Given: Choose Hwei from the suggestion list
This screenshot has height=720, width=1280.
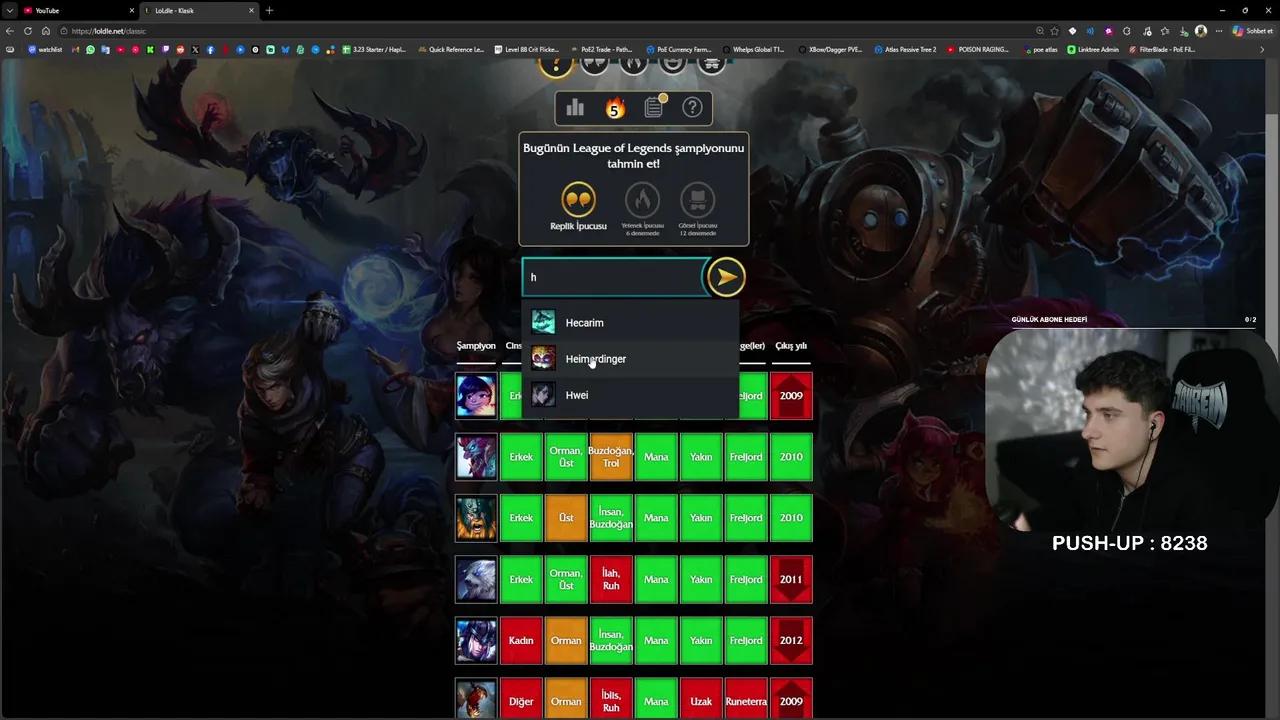Looking at the screenshot, I should click(x=630, y=395).
